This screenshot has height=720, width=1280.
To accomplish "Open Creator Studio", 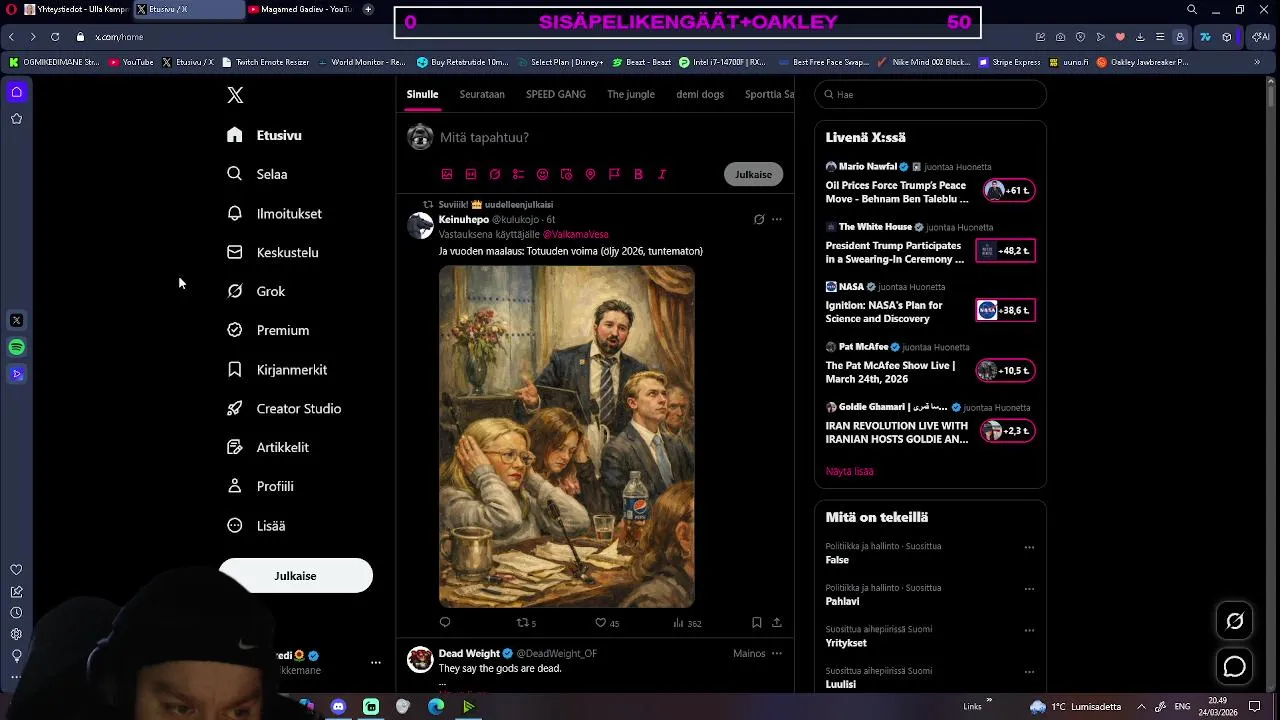I will 284,408.
